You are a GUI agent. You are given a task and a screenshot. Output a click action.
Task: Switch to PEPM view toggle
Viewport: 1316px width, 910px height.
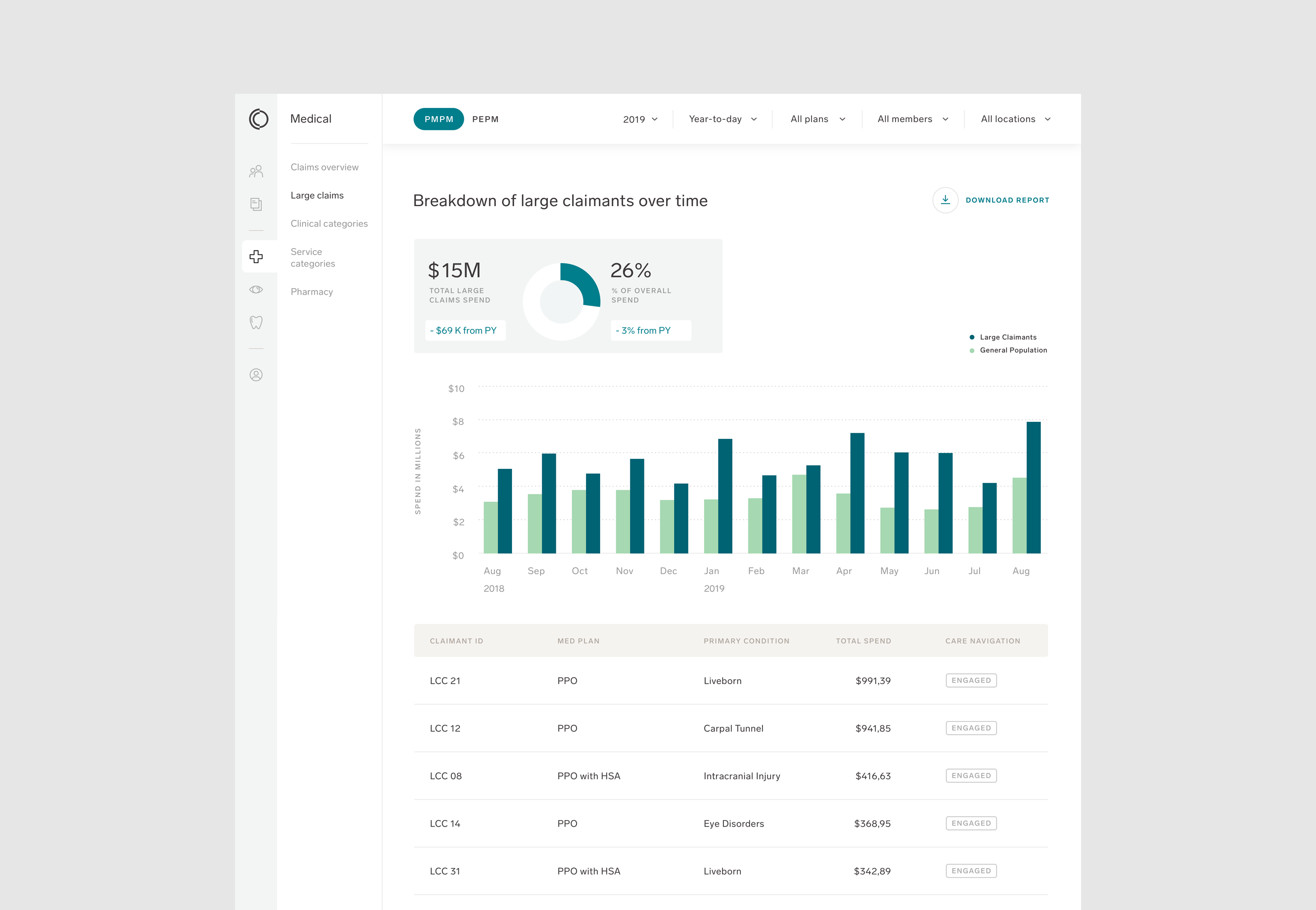485,119
